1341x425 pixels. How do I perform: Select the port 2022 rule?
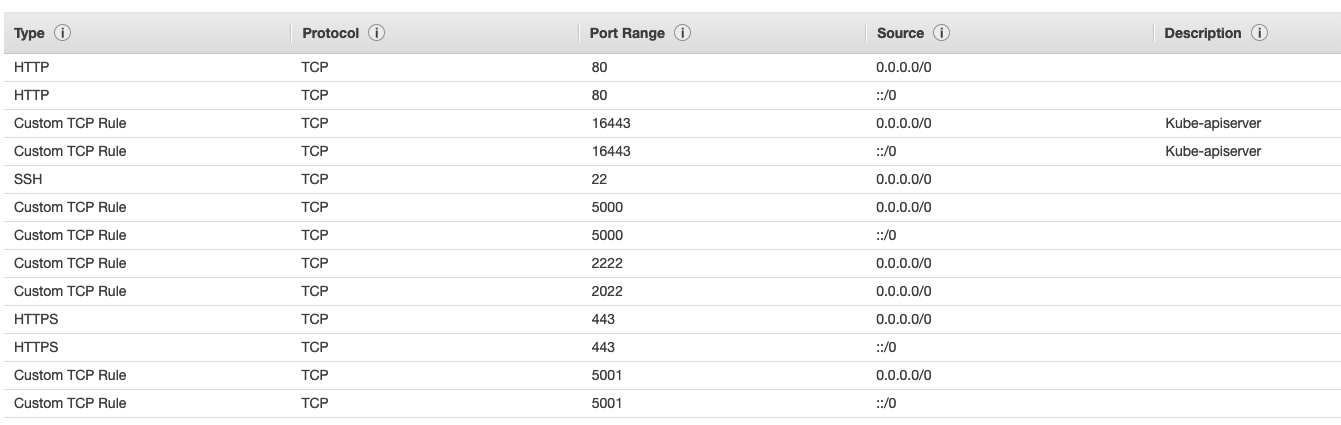coord(607,291)
